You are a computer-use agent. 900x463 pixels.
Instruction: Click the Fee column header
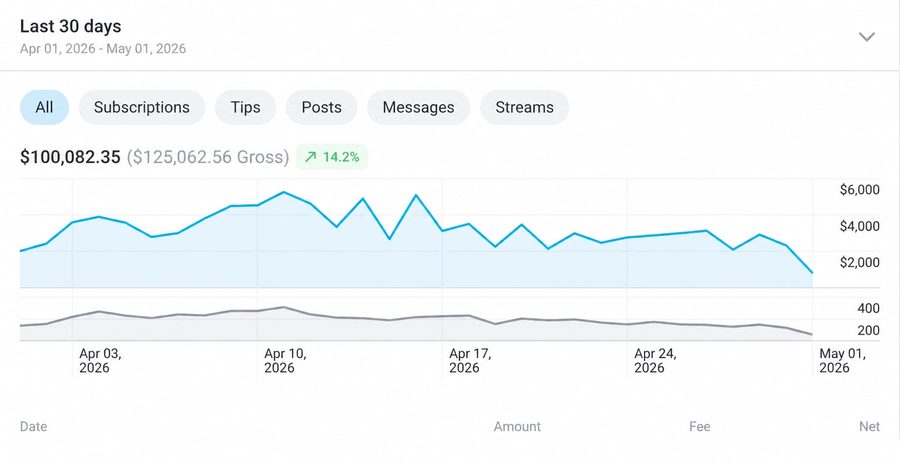pos(700,427)
